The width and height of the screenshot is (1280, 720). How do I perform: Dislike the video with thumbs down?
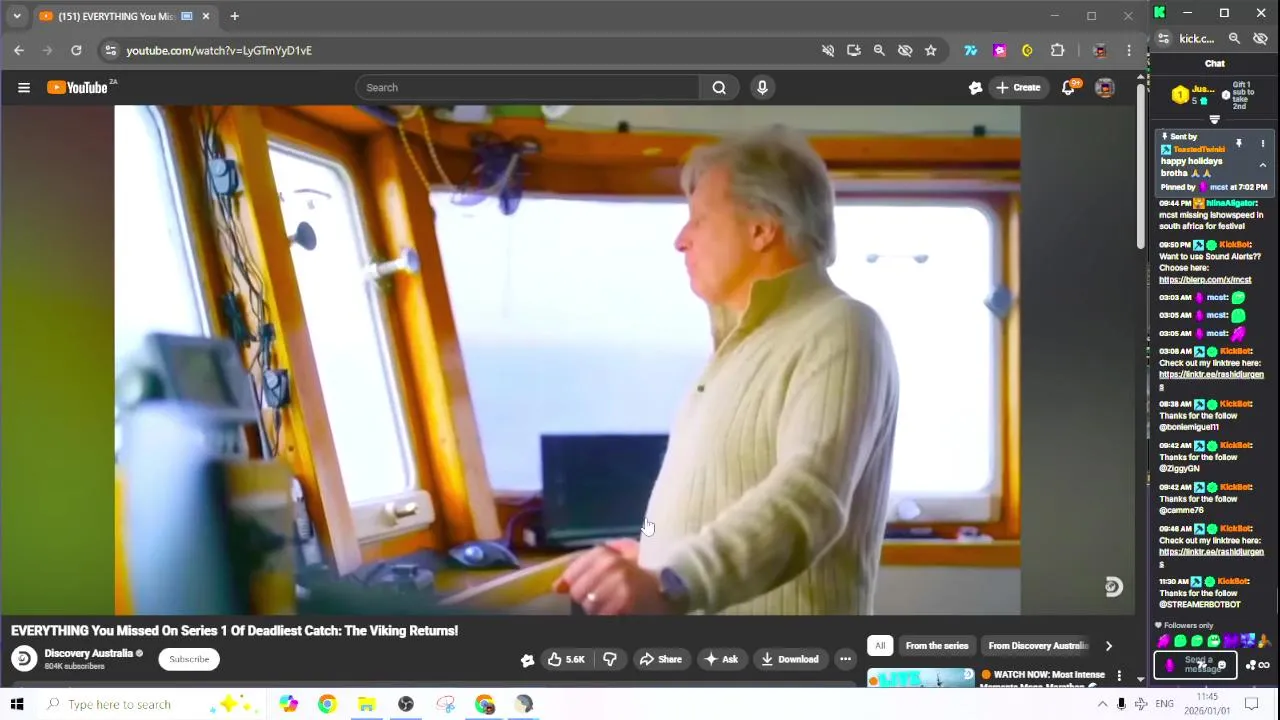(x=609, y=659)
